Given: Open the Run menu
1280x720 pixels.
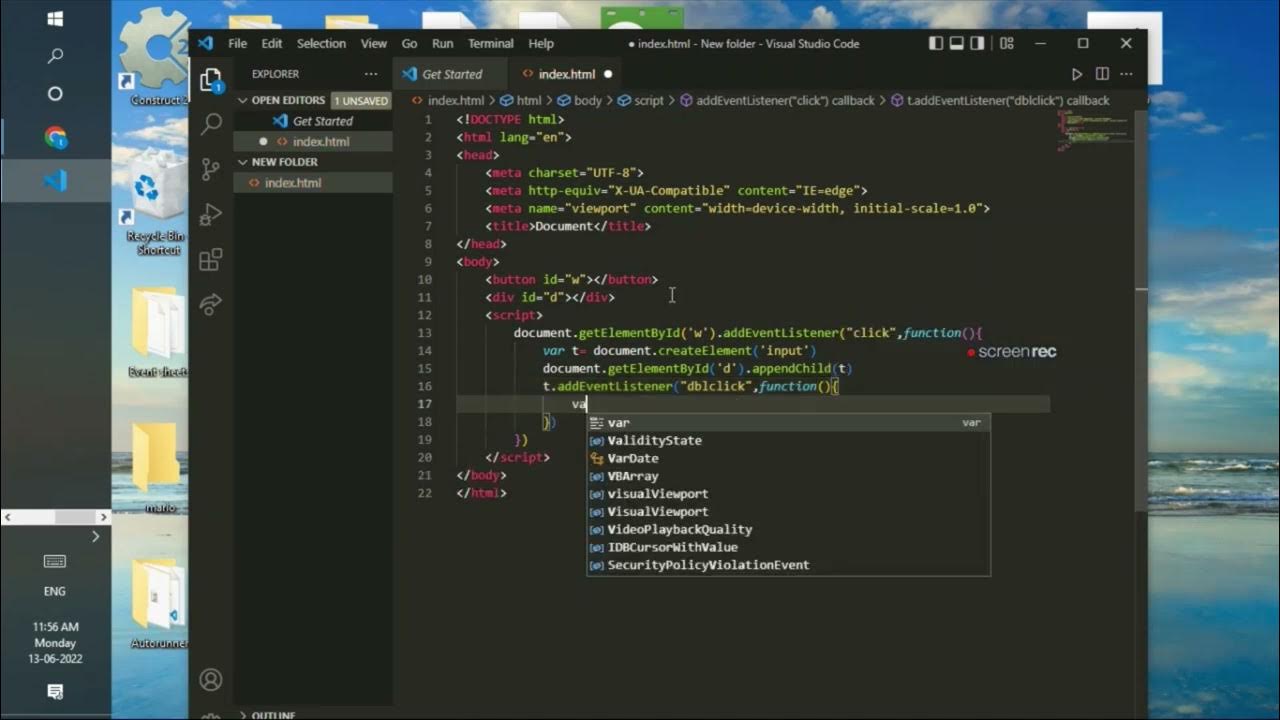Looking at the screenshot, I should click(x=443, y=43).
